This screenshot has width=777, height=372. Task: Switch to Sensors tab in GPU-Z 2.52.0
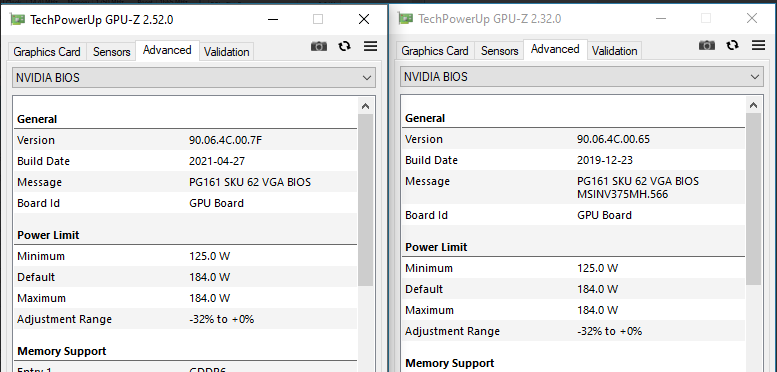tap(111, 52)
